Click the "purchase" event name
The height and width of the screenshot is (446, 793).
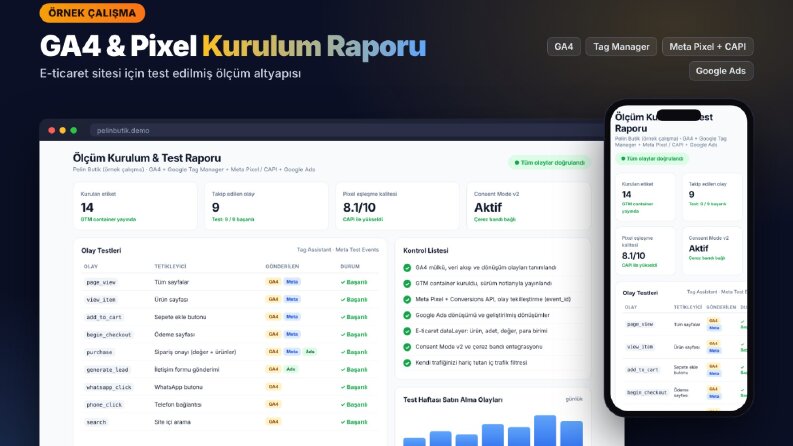[x=99, y=352]
